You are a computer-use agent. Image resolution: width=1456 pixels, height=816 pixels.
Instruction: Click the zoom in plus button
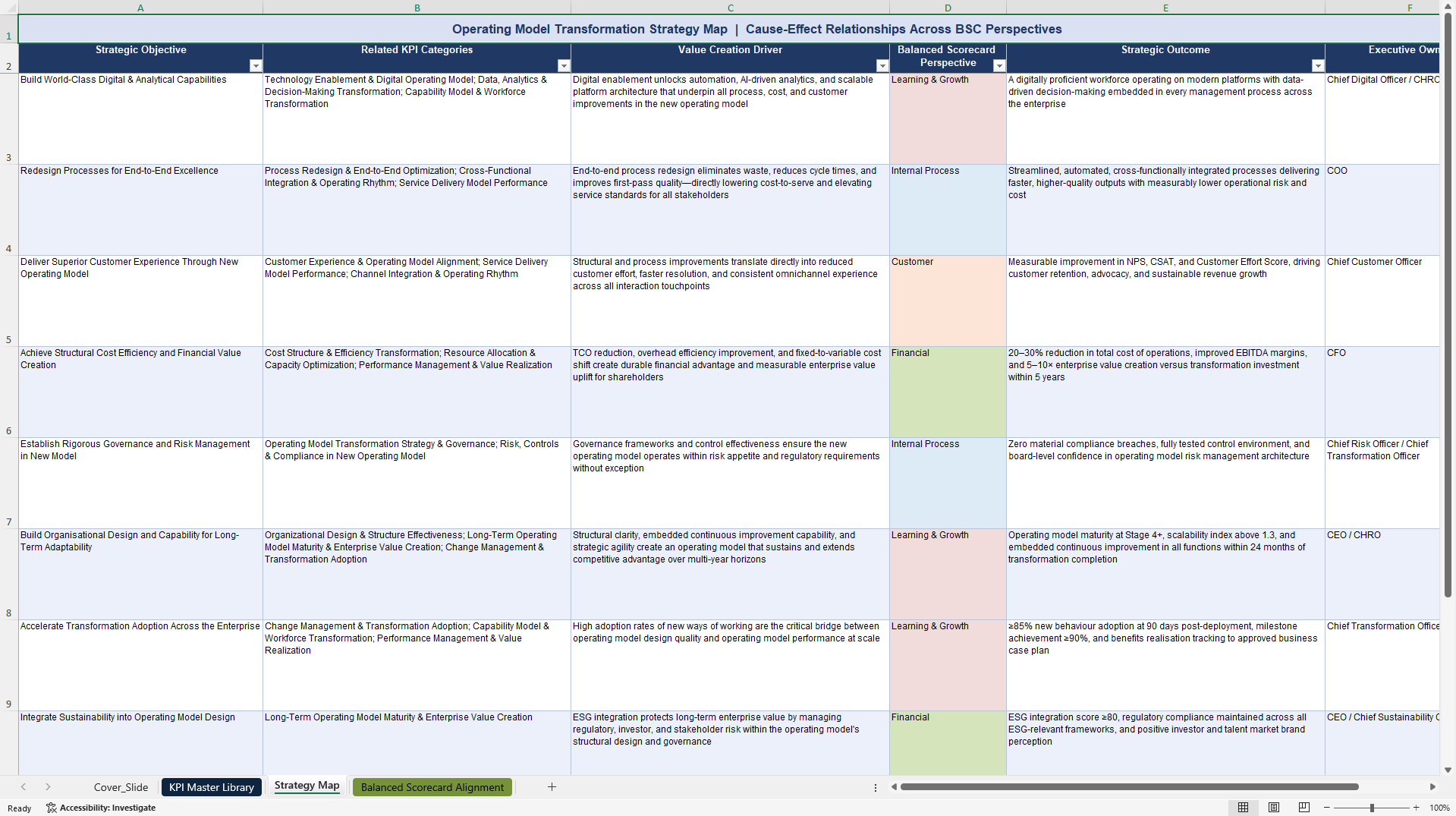click(x=1416, y=808)
